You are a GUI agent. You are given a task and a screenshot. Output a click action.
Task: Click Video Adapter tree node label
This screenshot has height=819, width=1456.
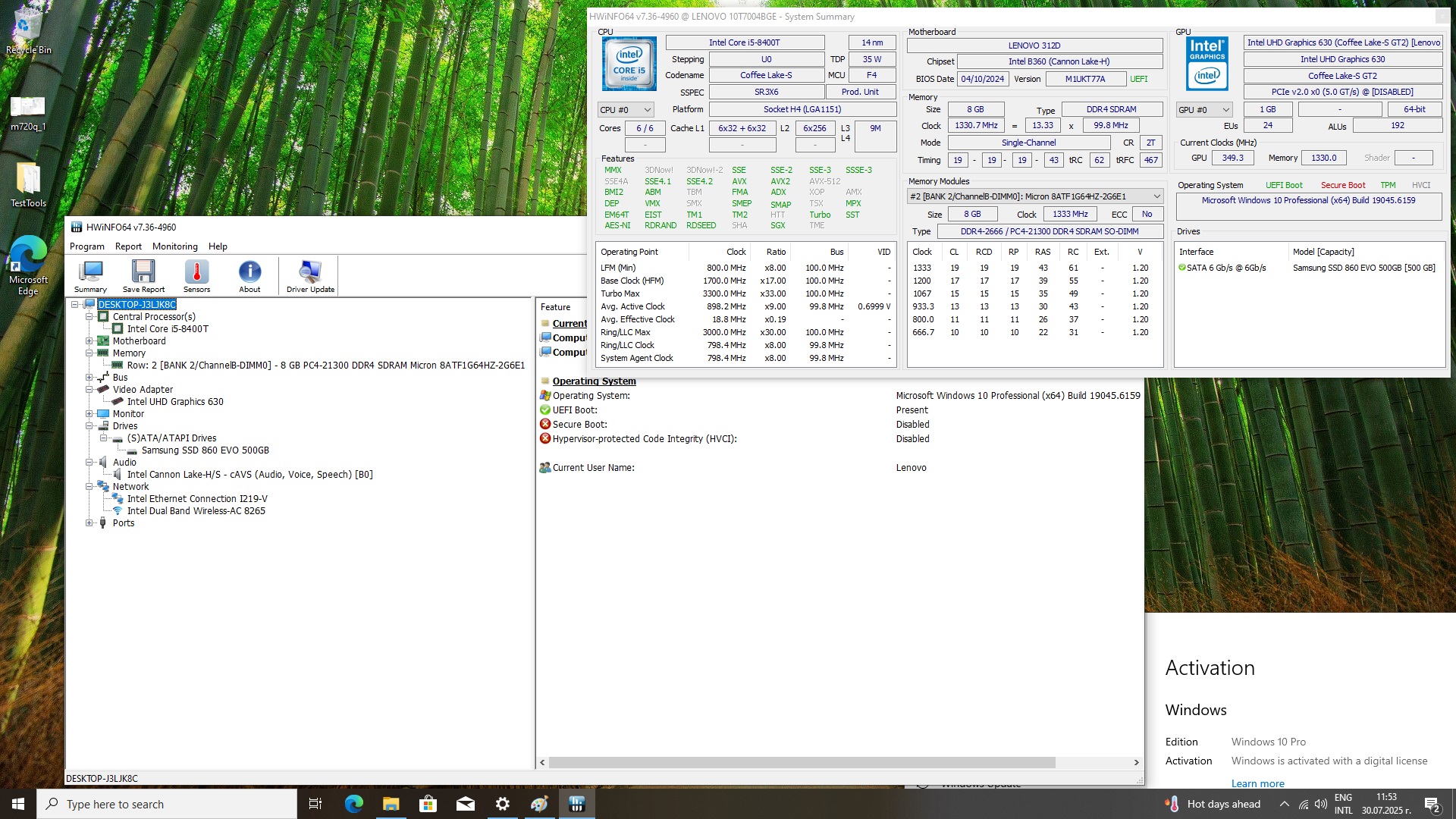[x=143, y=390]
